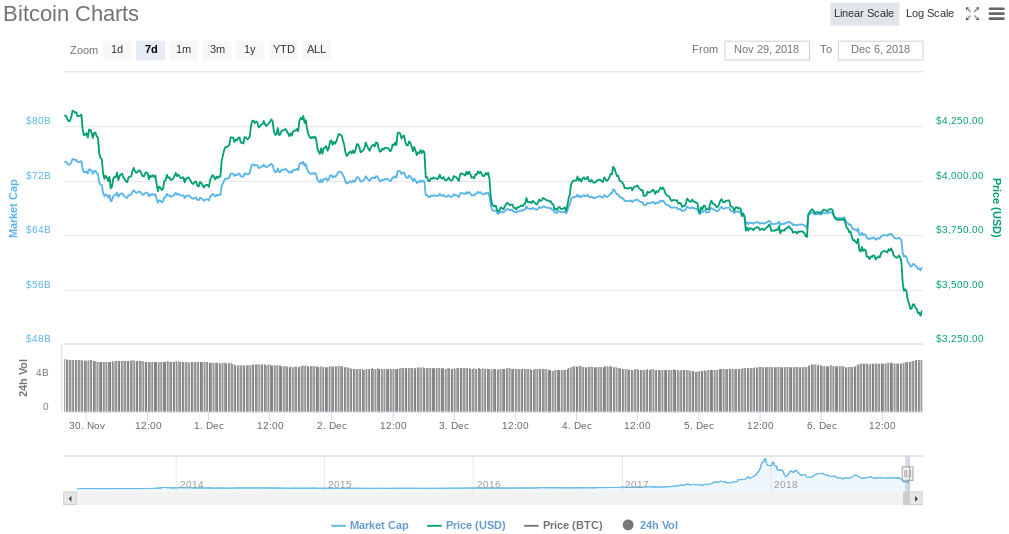
Task: Click the $72B market cap label
Action: tap(38, 176)
